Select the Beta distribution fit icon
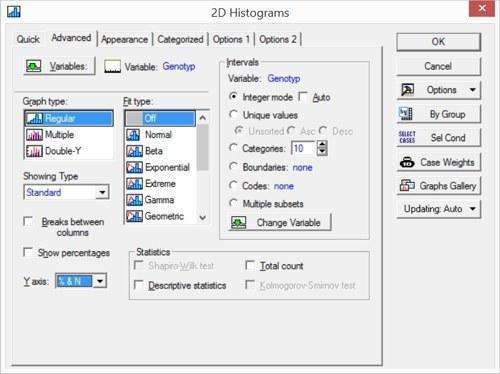The height and width of the screenshot is (374, 500). [134, 151]
